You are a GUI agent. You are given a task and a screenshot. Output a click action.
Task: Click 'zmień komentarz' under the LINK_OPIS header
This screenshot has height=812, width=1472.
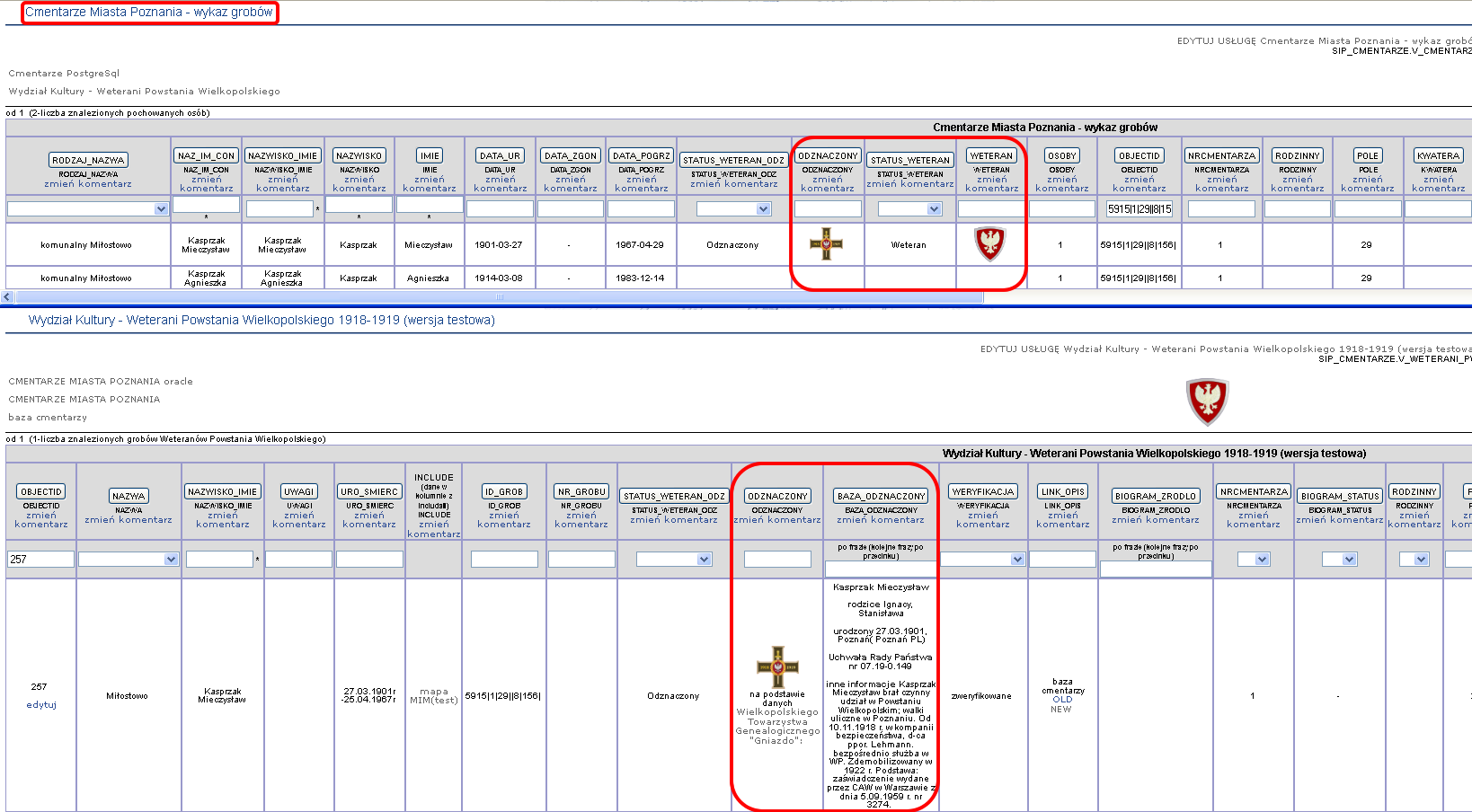tap(1062, 519)
